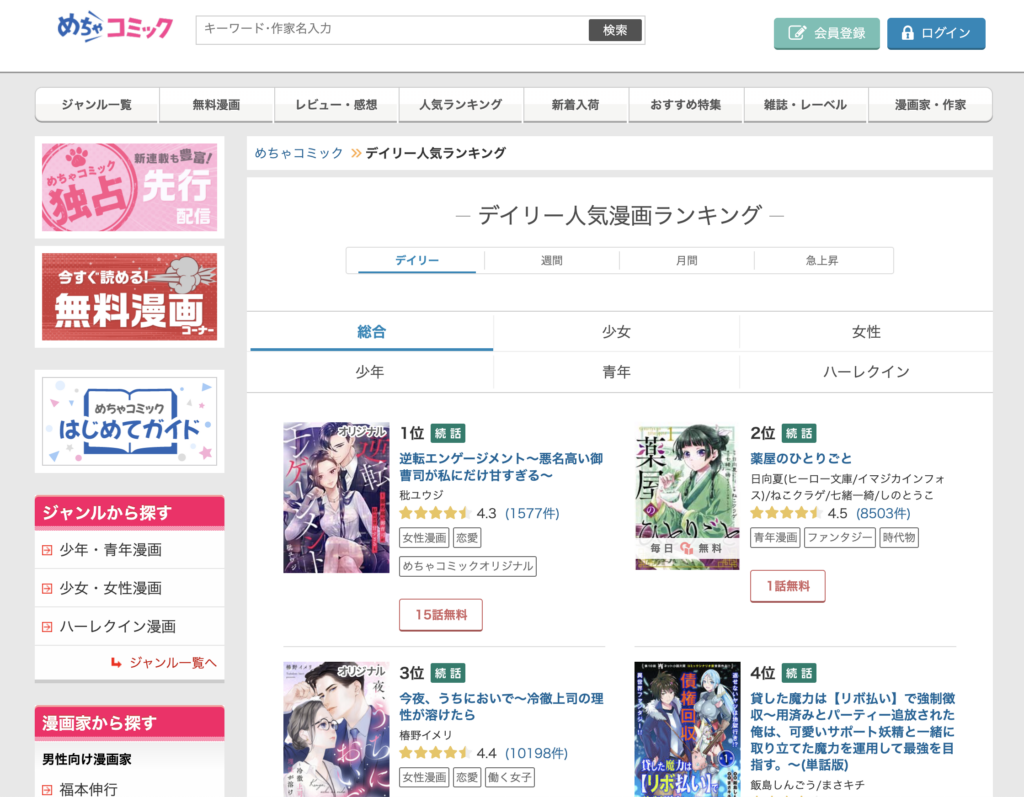Open the 無料漫画コーナー red banner
Screen dimensions: 1024x797
coord(129,297)
